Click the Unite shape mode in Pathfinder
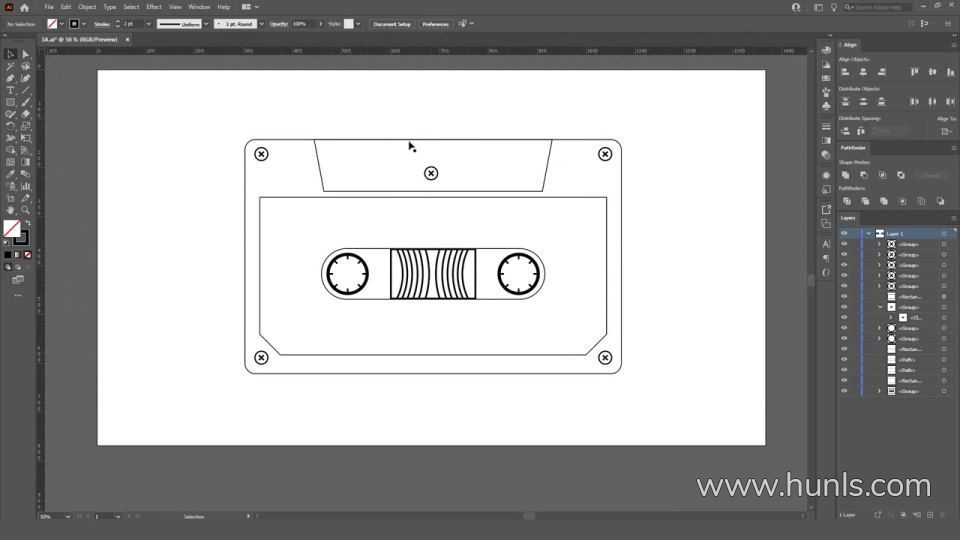Screen dimensions: 960x540 click(846, 175)
